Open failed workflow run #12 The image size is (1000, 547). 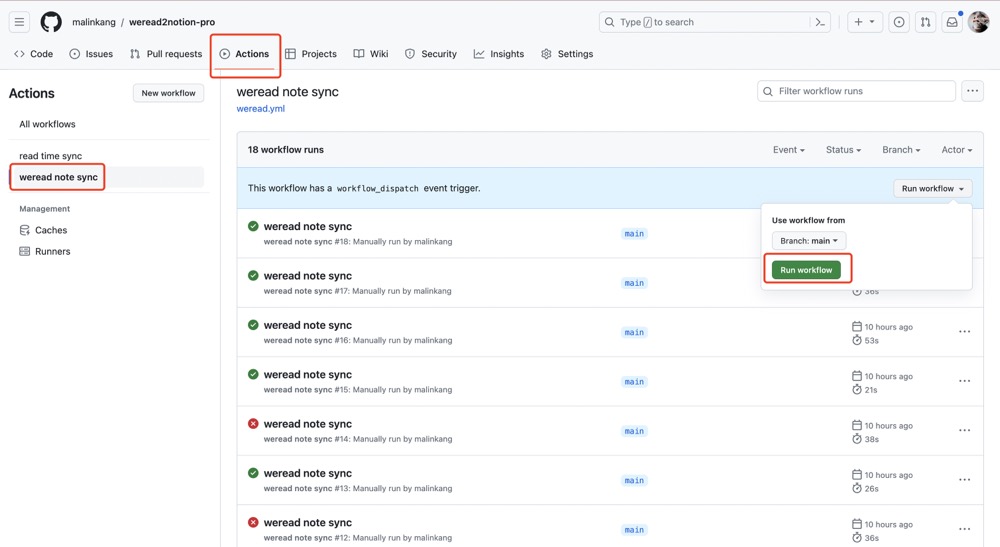tap(307, 523)
